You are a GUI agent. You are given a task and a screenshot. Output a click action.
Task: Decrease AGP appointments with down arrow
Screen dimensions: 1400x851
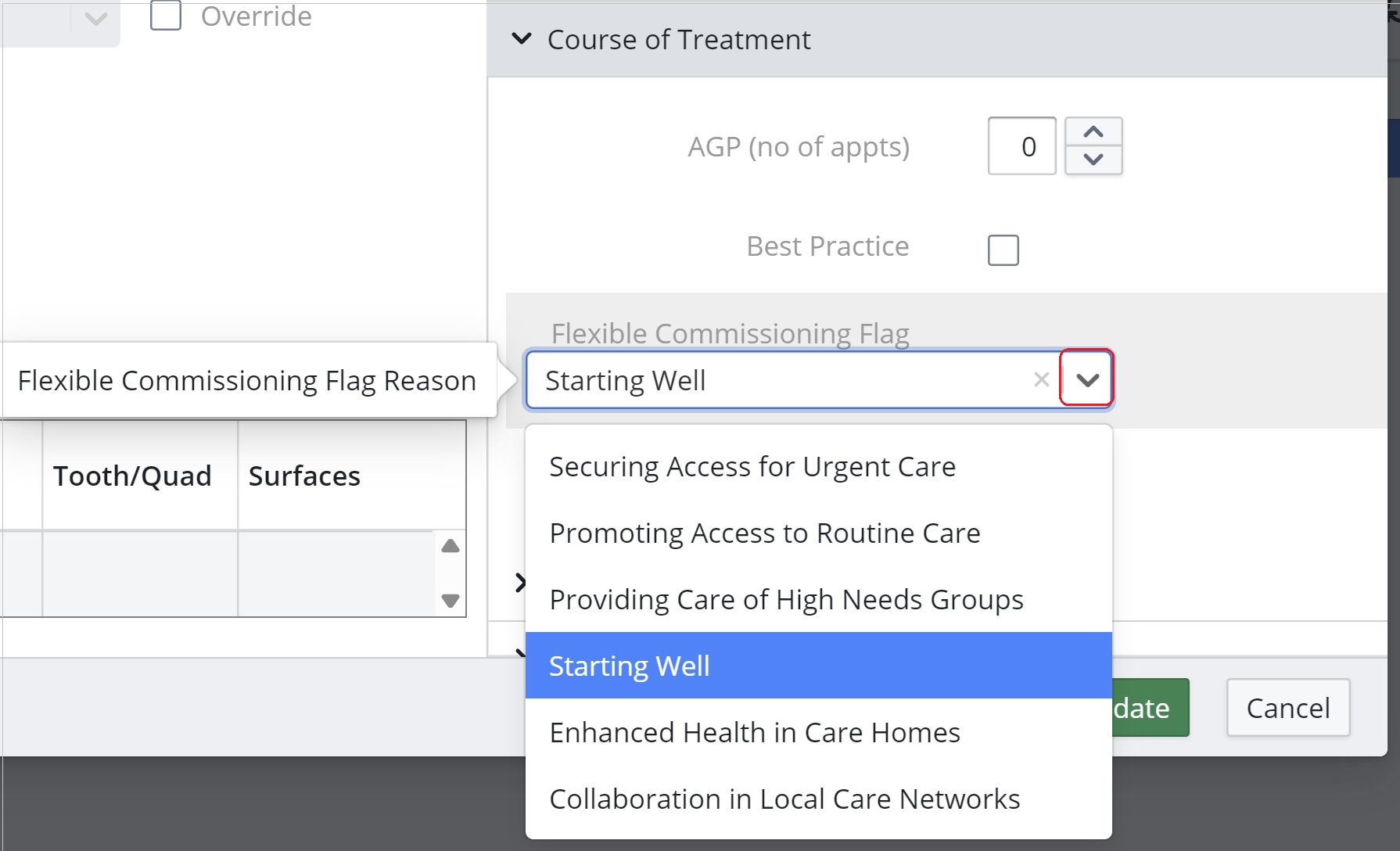1093,160
